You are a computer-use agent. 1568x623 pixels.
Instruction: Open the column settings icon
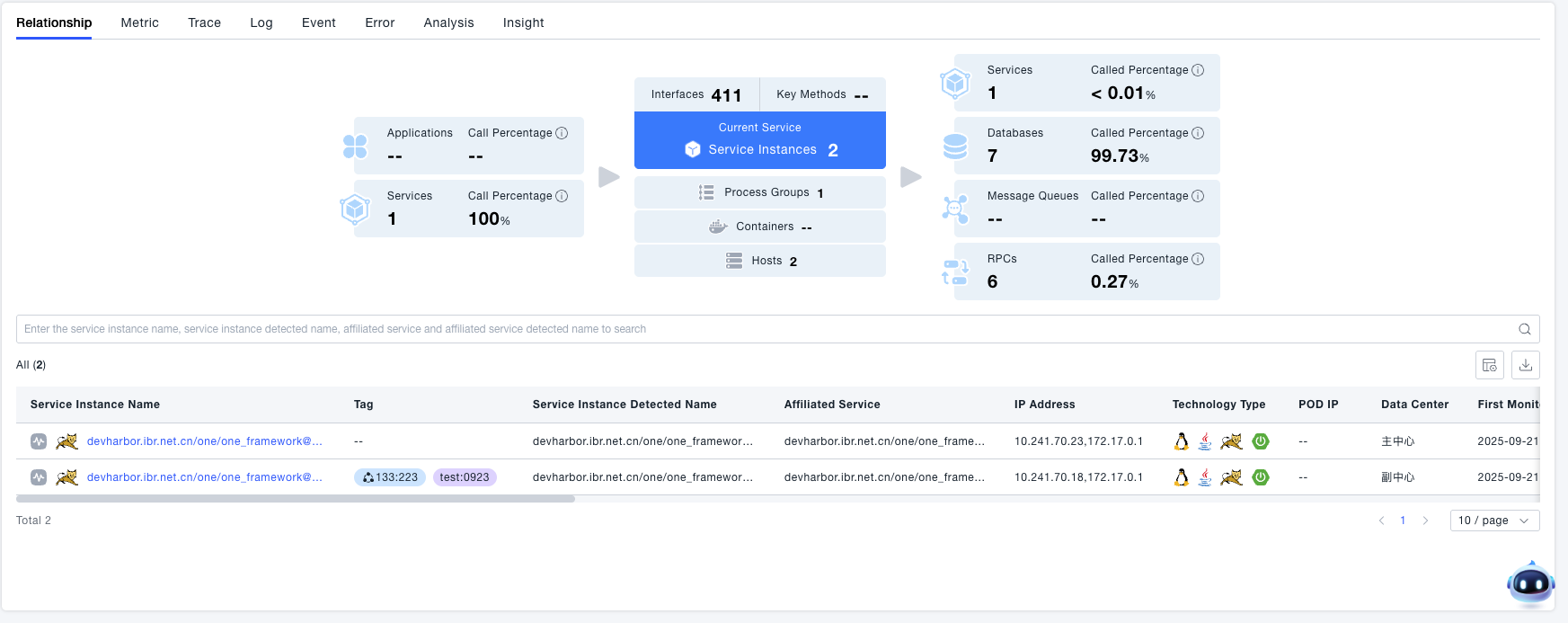pos(1489,365)
